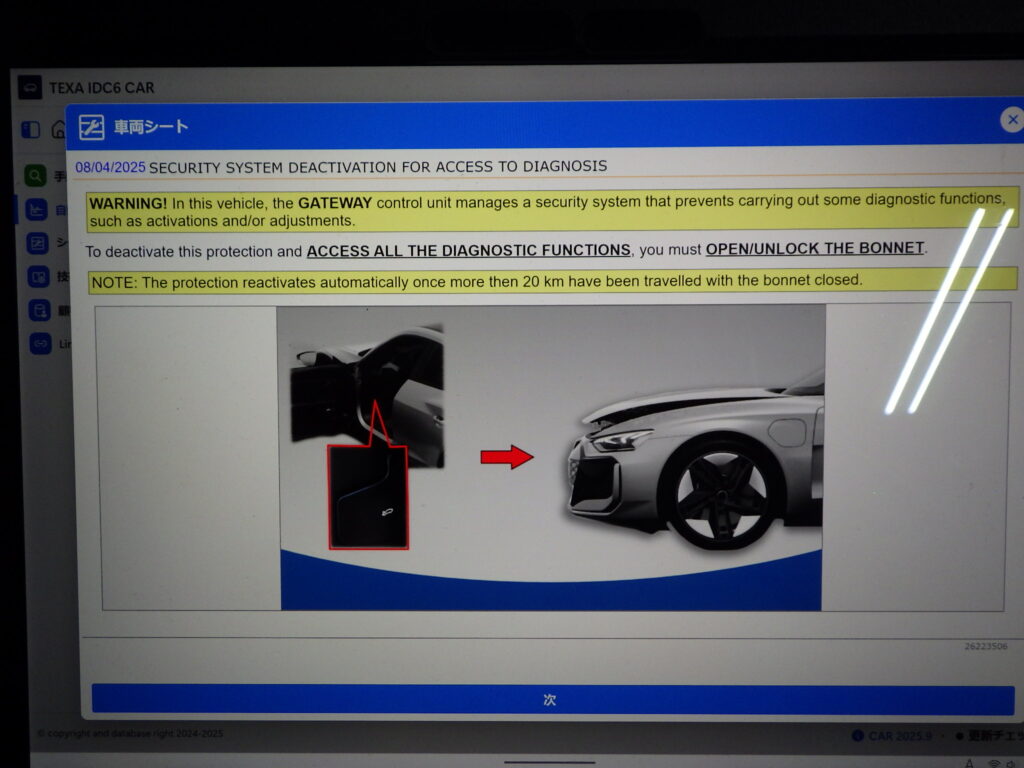Click the red arrow in the illustration
1024x768 pixels.
507,457
